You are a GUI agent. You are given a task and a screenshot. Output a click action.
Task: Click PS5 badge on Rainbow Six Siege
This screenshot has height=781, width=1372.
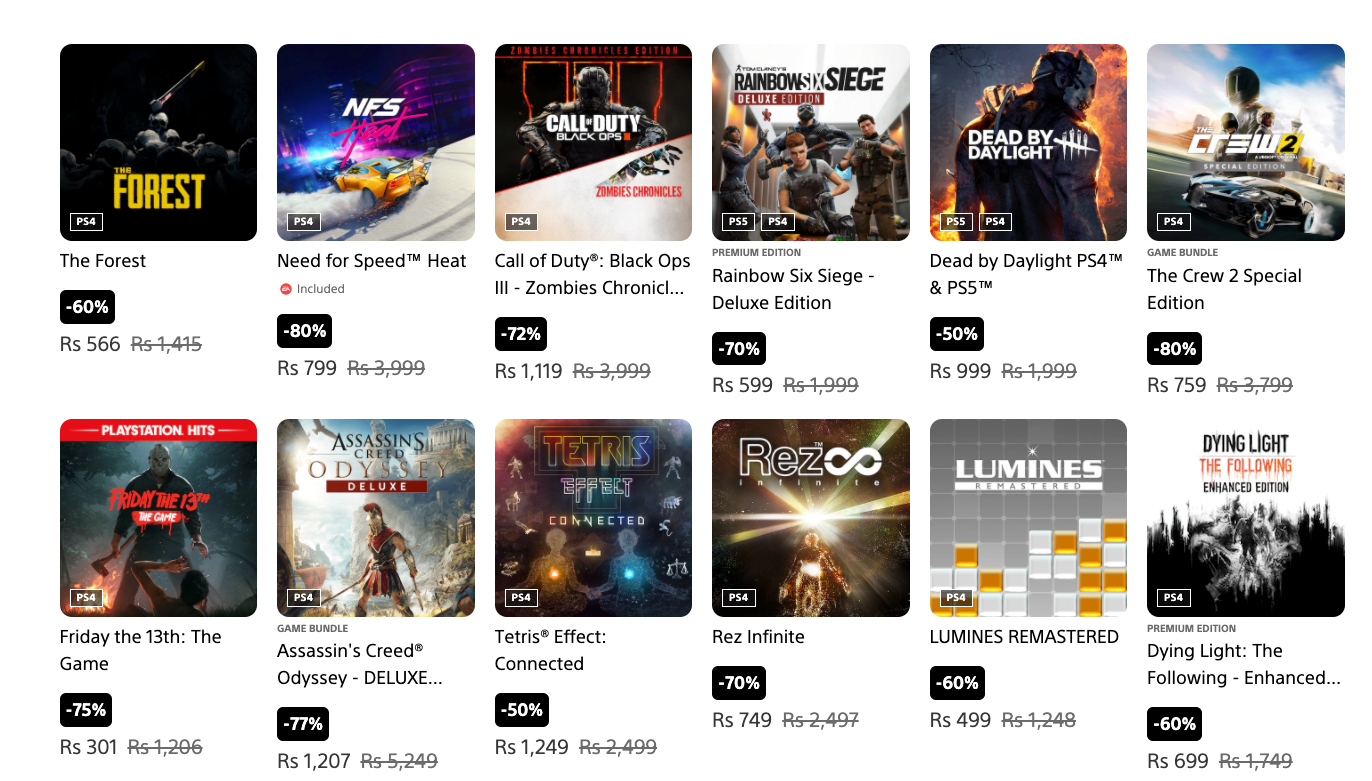click(738, 222)
